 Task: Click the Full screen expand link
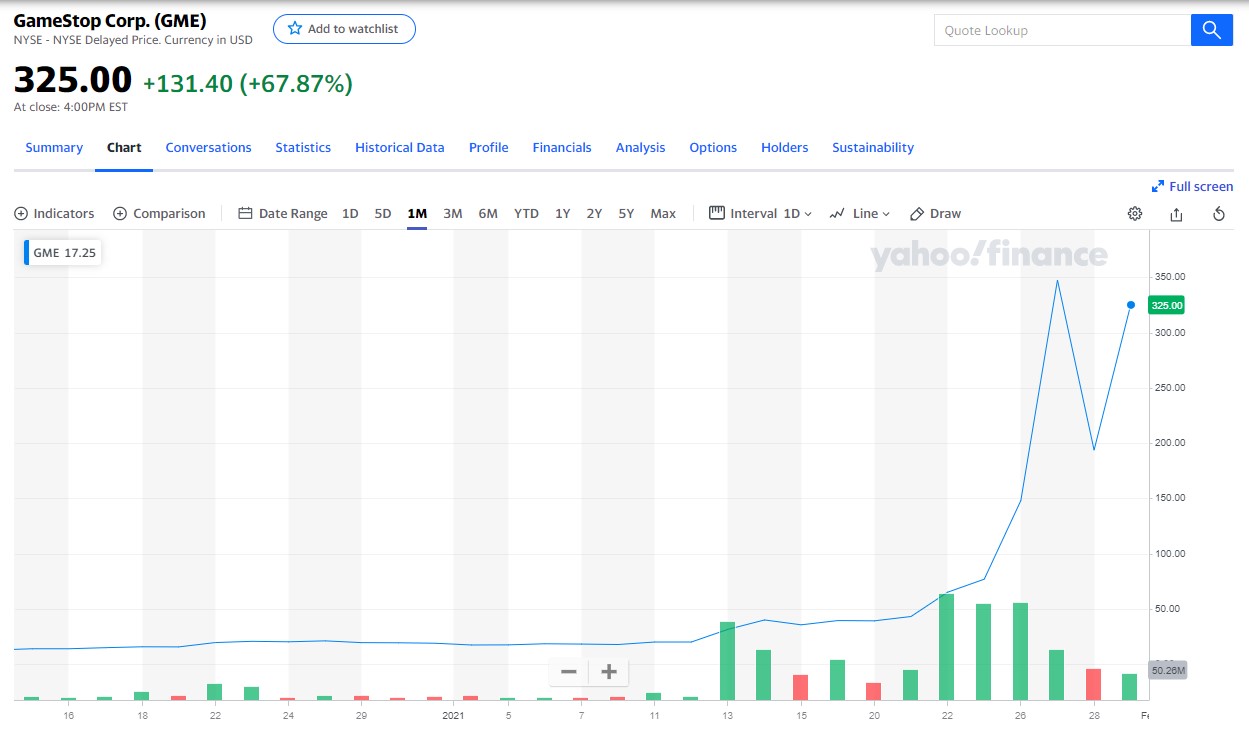pyautogui.click(x=1192, y=186)
